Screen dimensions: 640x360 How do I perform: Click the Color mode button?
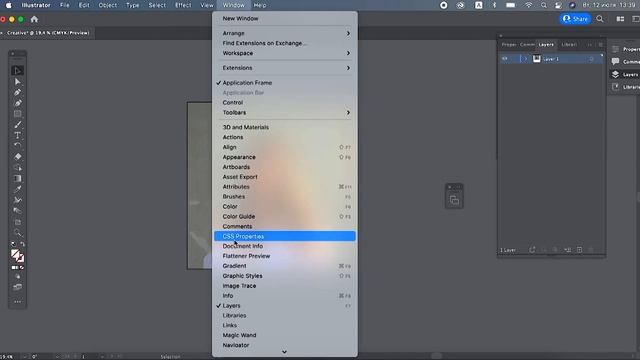(14, 268)
